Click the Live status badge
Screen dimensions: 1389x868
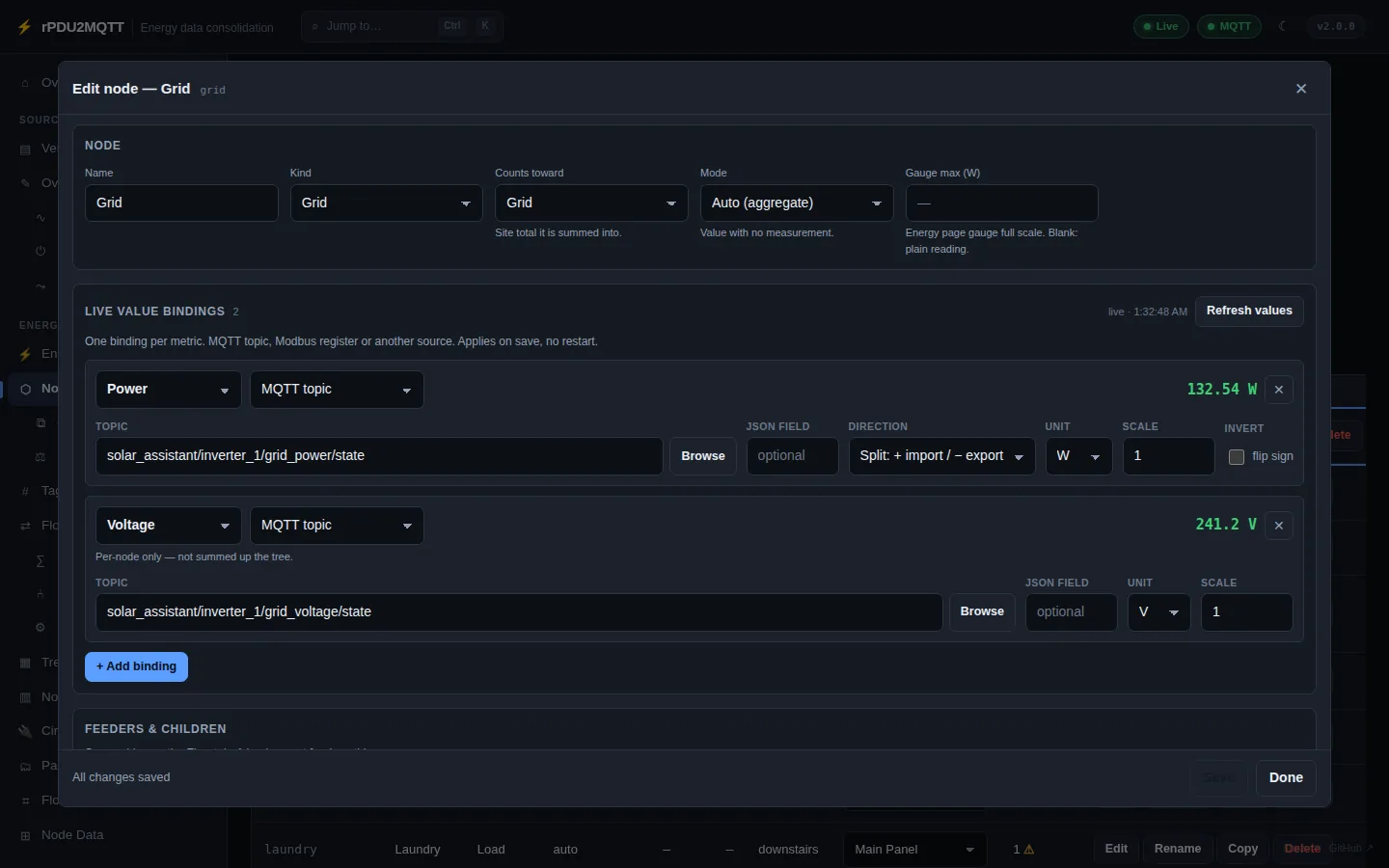(x=1160, y=27)
